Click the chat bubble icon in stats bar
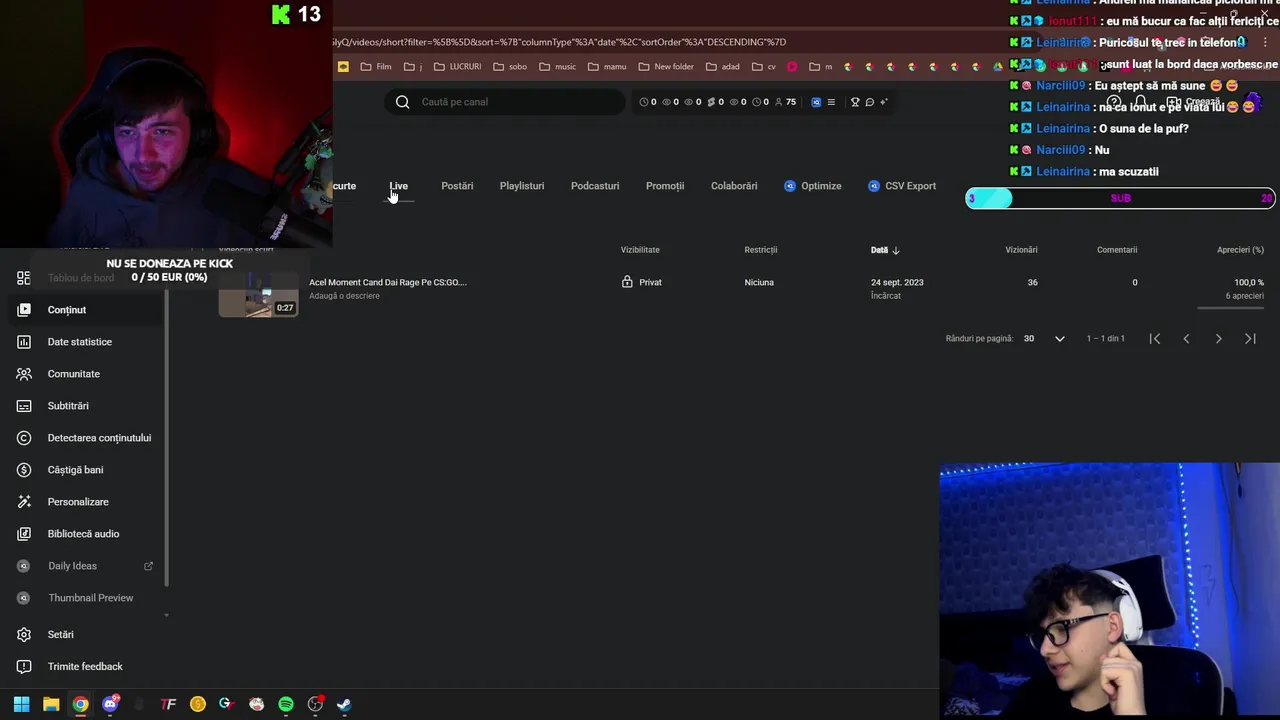The image size is (1280, 720). 870,102
